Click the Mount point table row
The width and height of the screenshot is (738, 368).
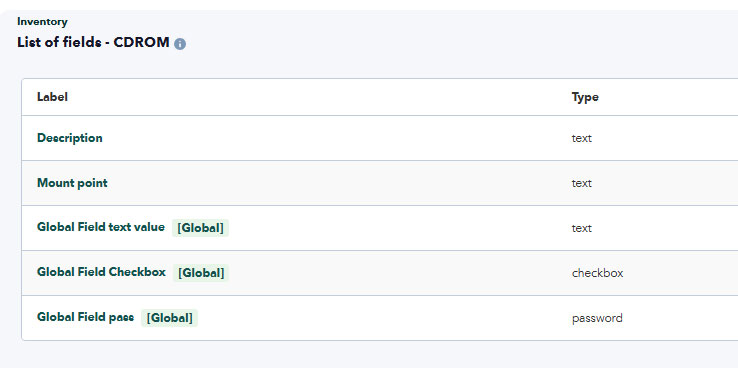(x=379, y=183)
